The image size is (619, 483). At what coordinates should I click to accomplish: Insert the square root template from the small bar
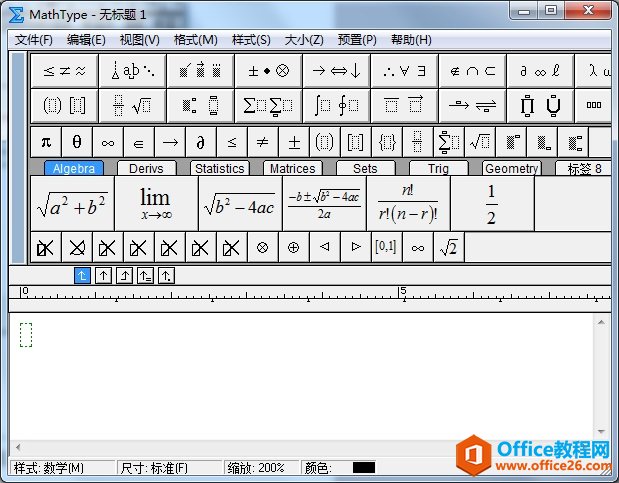[480, 142]
